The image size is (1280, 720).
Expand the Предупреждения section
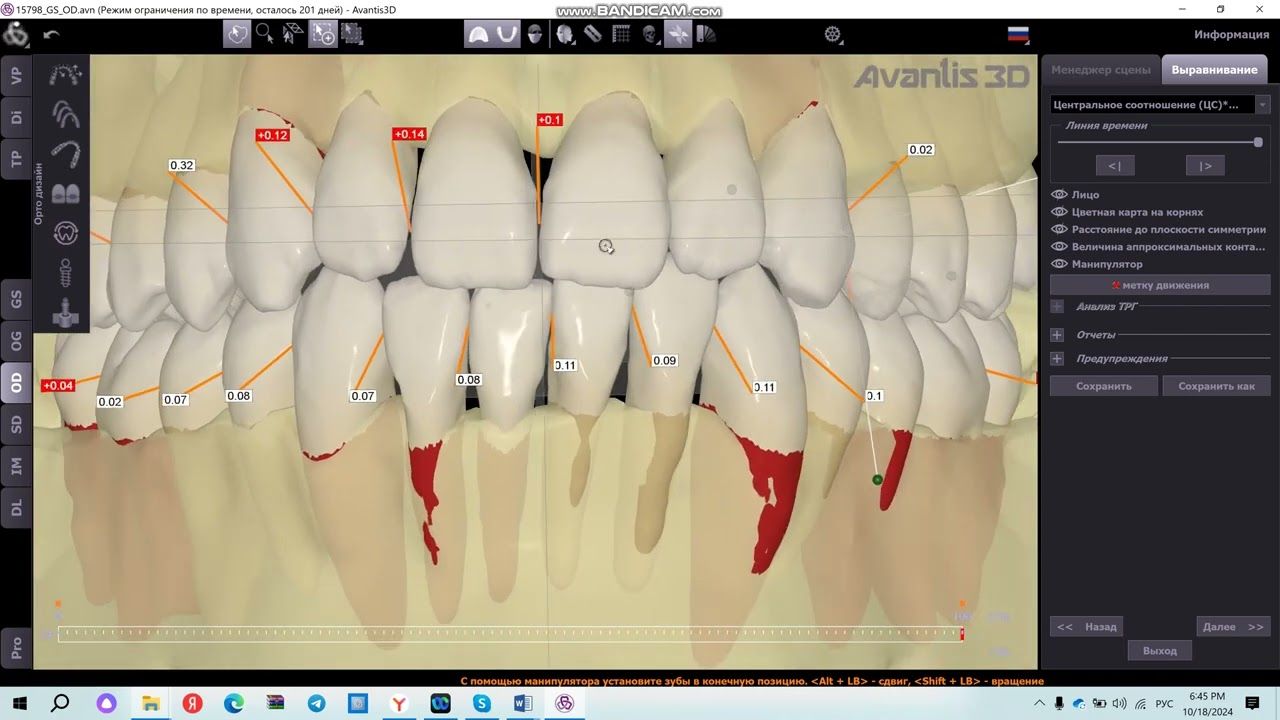click(x=1057, y=359)
